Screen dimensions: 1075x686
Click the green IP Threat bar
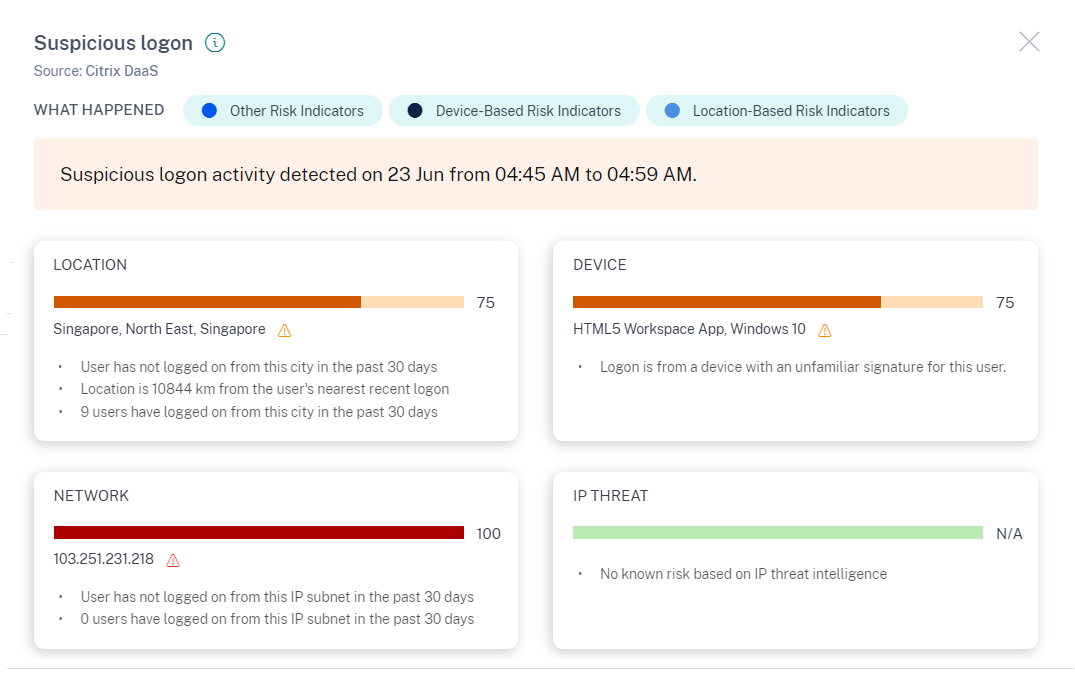(x=777, y=533)
